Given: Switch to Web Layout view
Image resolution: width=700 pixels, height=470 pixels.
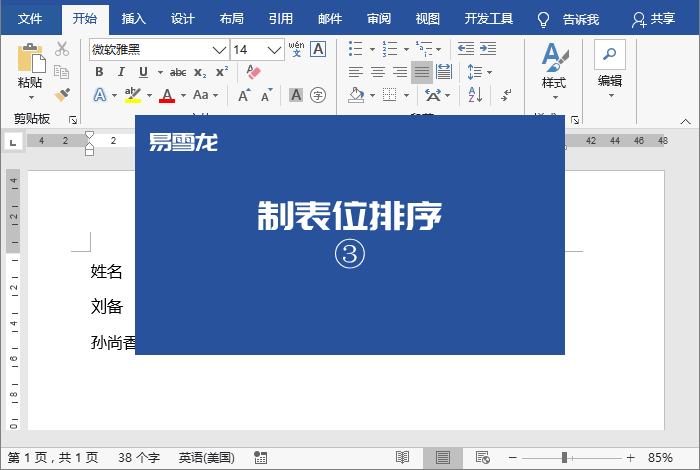Looking at the screenshot, I should [x=483, y=458].
